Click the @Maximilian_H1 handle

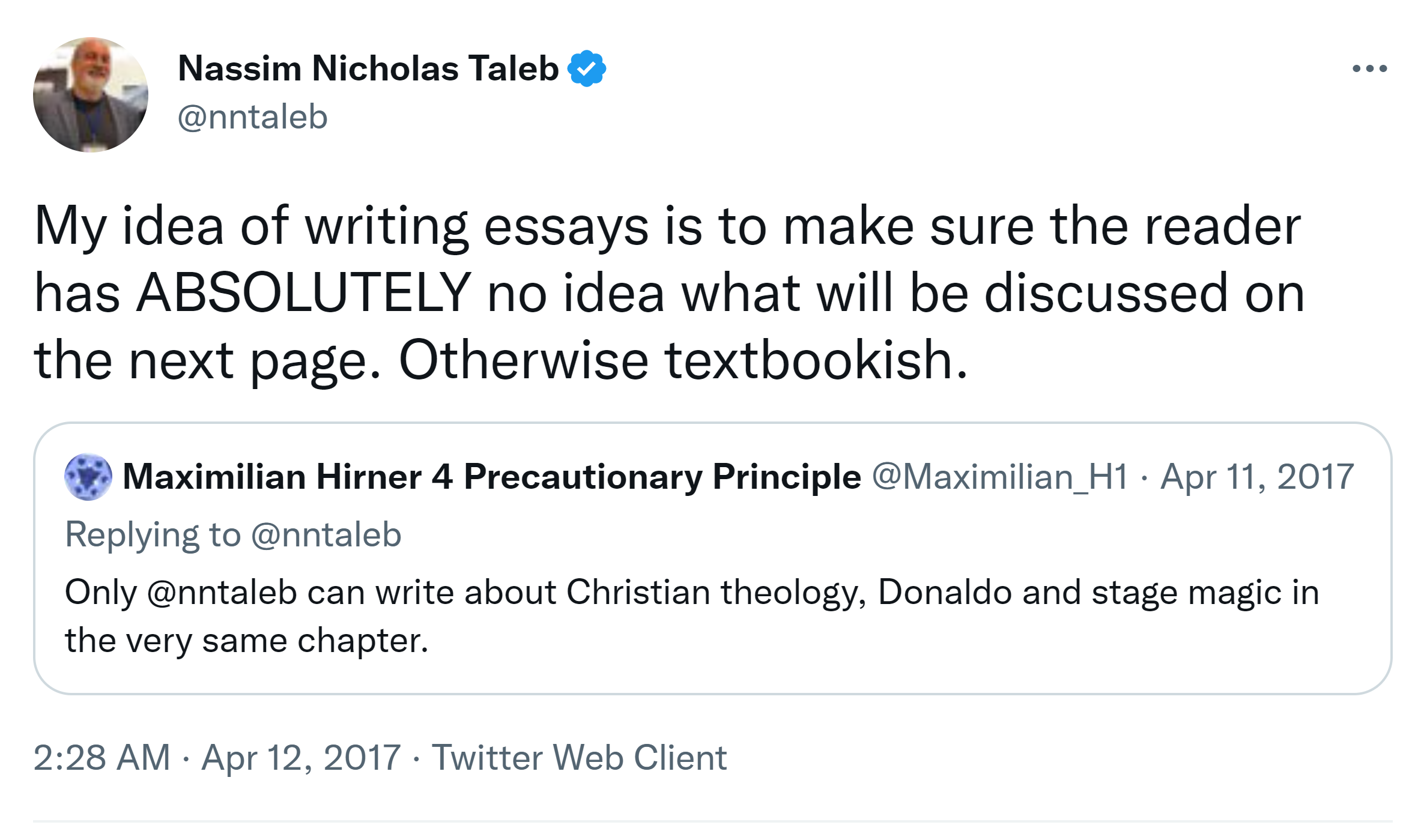(999, 477)
